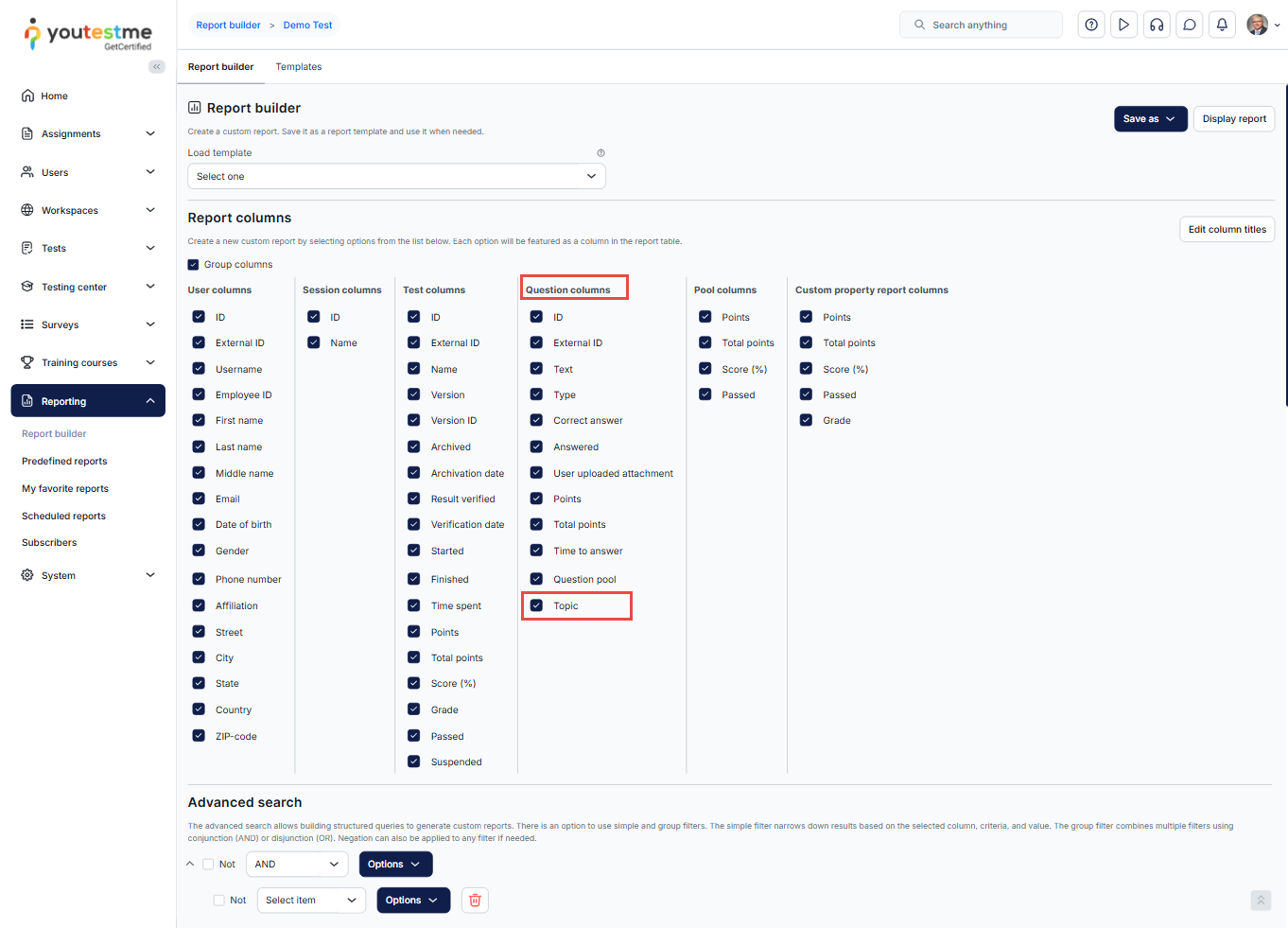Uncheck the Group columns checkbox

[x=194, y=265]
